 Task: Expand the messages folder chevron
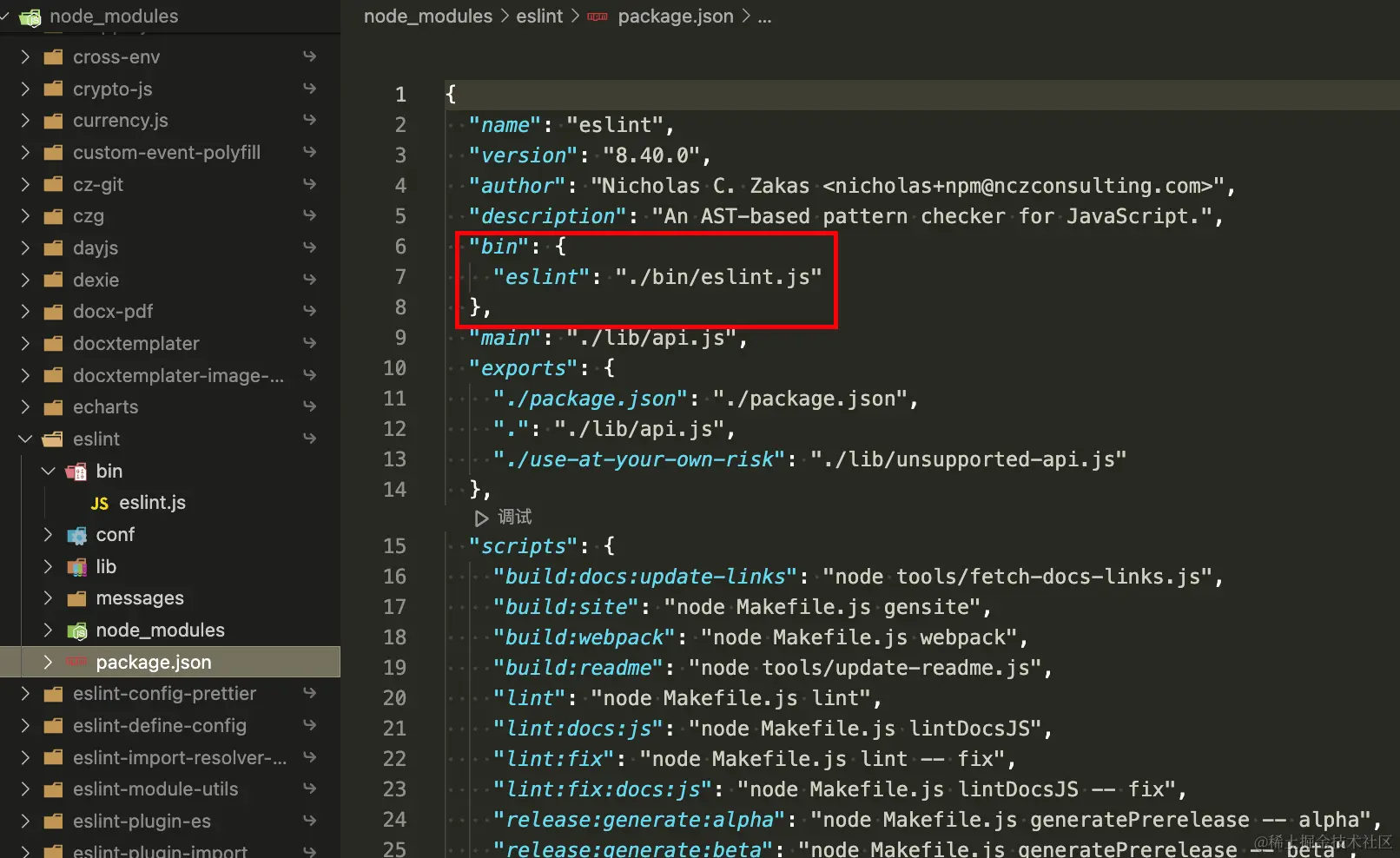pos(49,597)
